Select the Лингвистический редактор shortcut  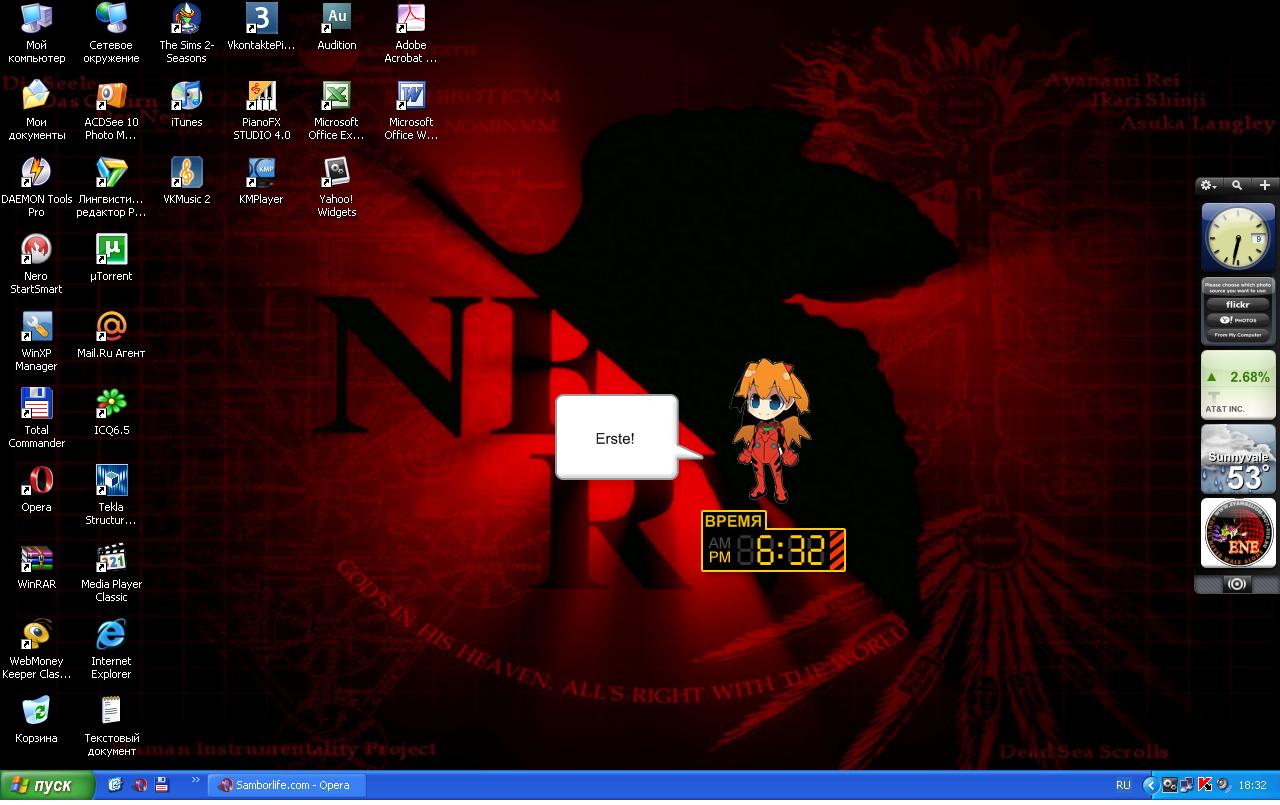(x=111, y=187)
